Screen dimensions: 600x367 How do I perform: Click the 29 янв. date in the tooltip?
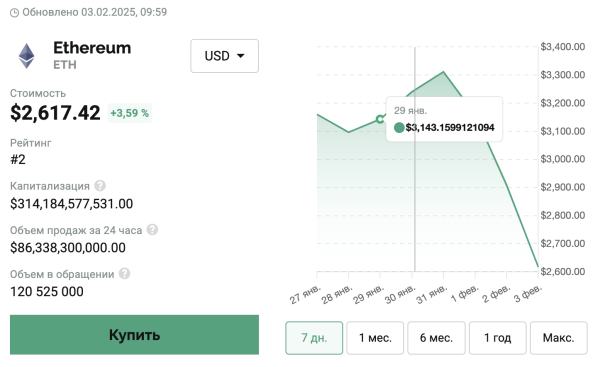pos(410,111)
